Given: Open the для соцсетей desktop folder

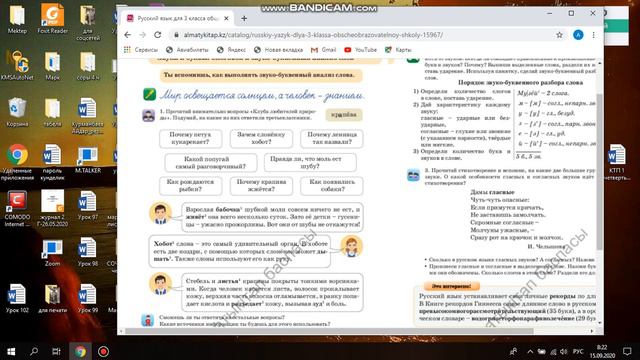Looking at the screenshot, I should click(88, 23).
